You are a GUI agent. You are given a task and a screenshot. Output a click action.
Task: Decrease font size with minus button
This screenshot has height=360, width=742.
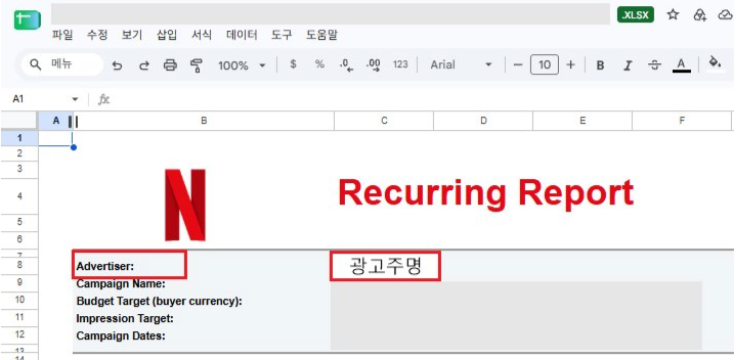pos(518,65)
